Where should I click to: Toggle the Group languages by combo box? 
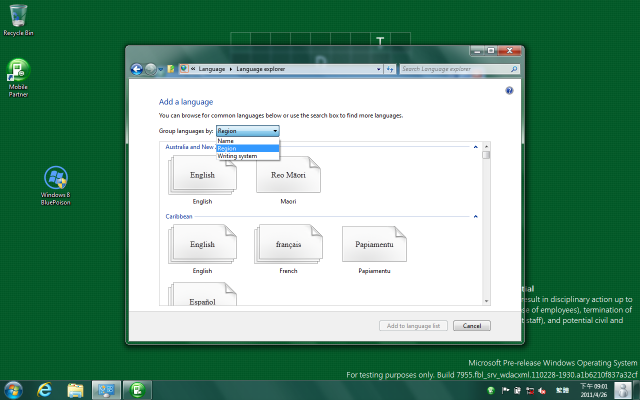click(247, 131)
